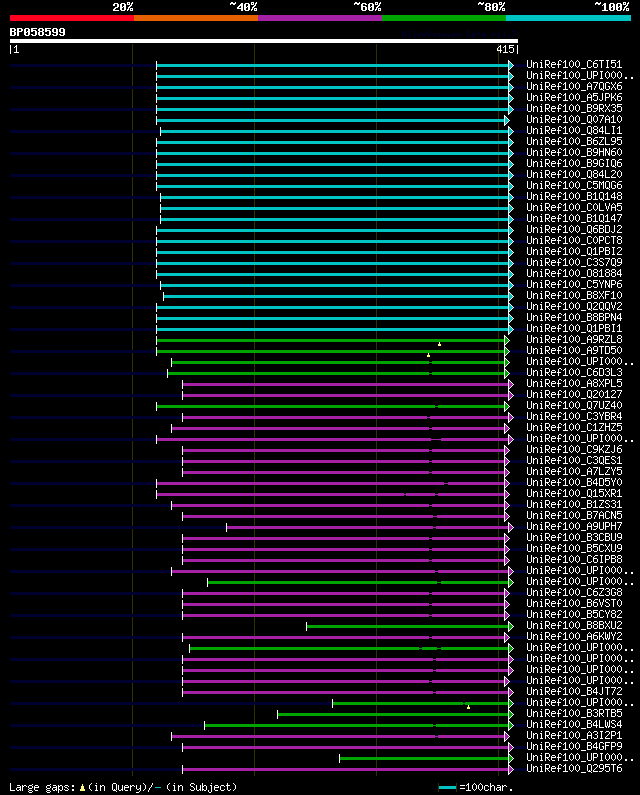Click the UniRef100_Q1PBI1 hit name
The width and height of the screenshot is (640, 795).
(x=574, y=329)
